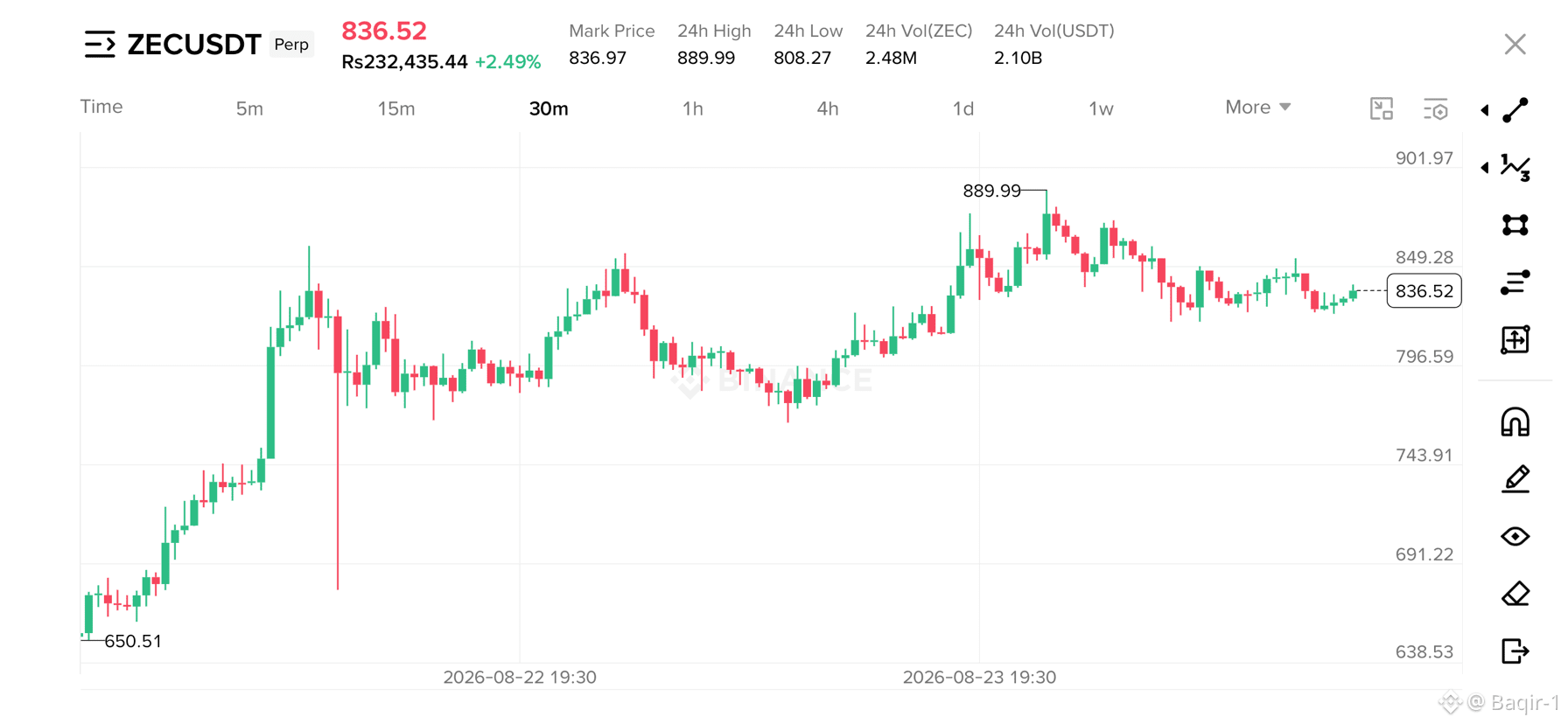Select the Elliott wave pattern tool
1568x724 pixels.
coord(1515,167)
